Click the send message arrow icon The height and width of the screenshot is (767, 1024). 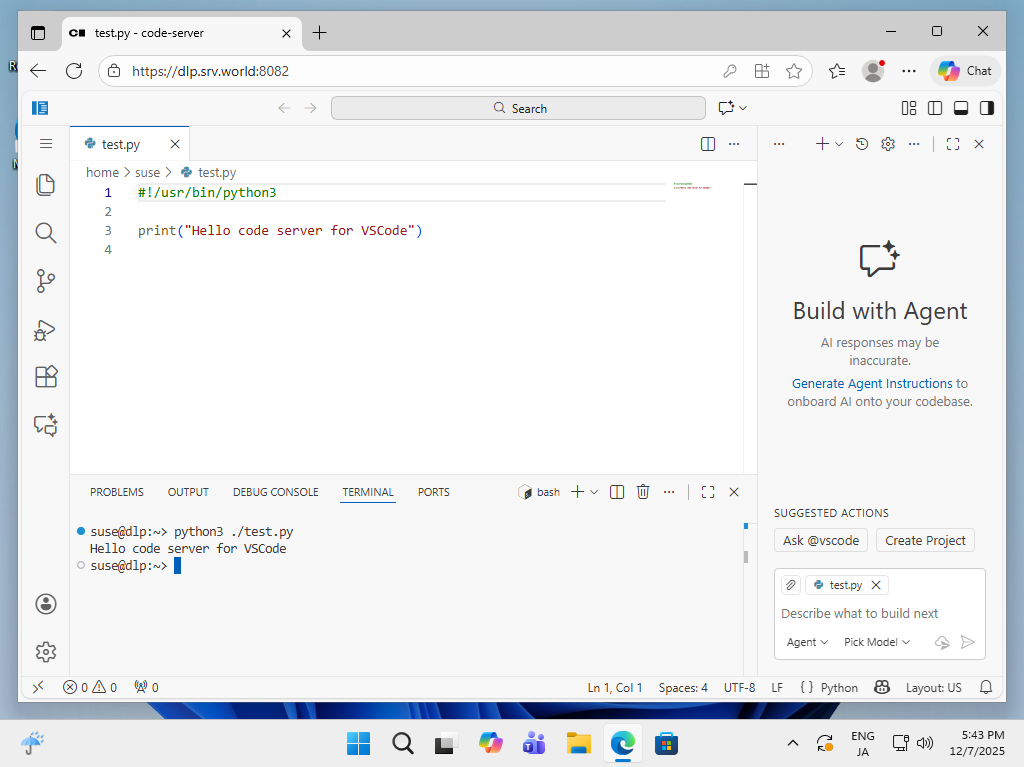(x=968, y=642)
